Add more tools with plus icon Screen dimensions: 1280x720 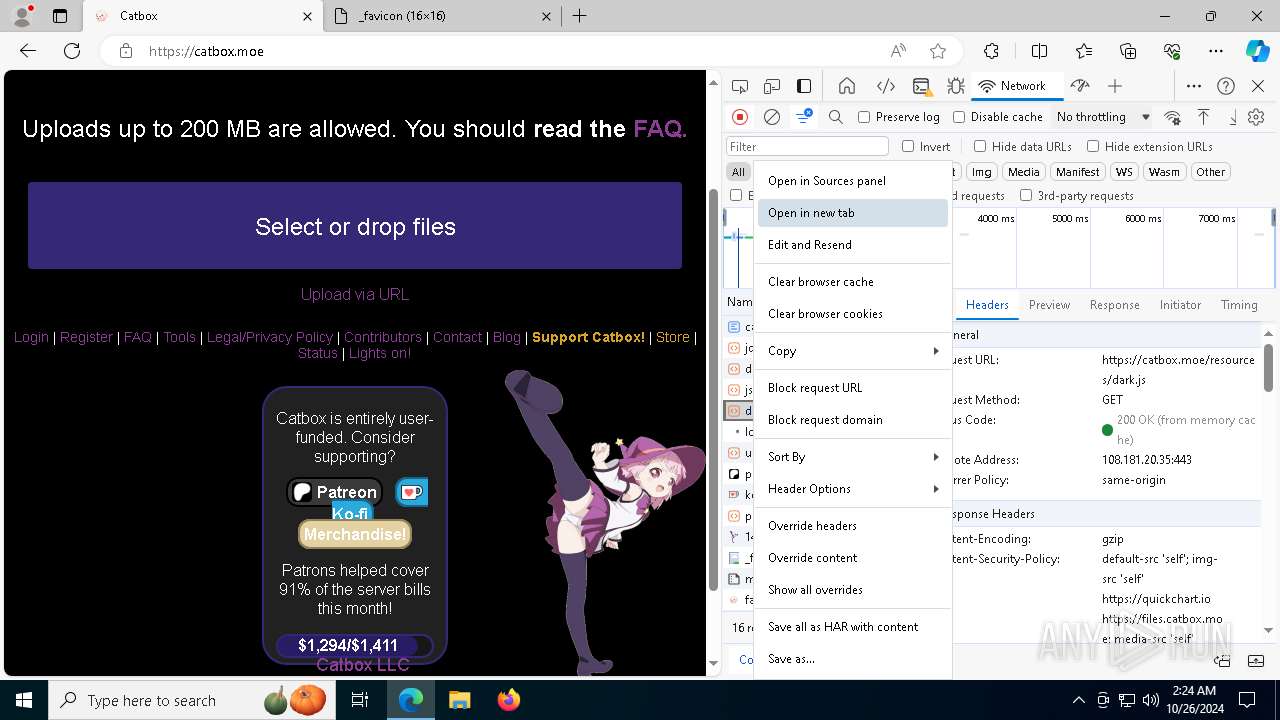[1115, 86]
